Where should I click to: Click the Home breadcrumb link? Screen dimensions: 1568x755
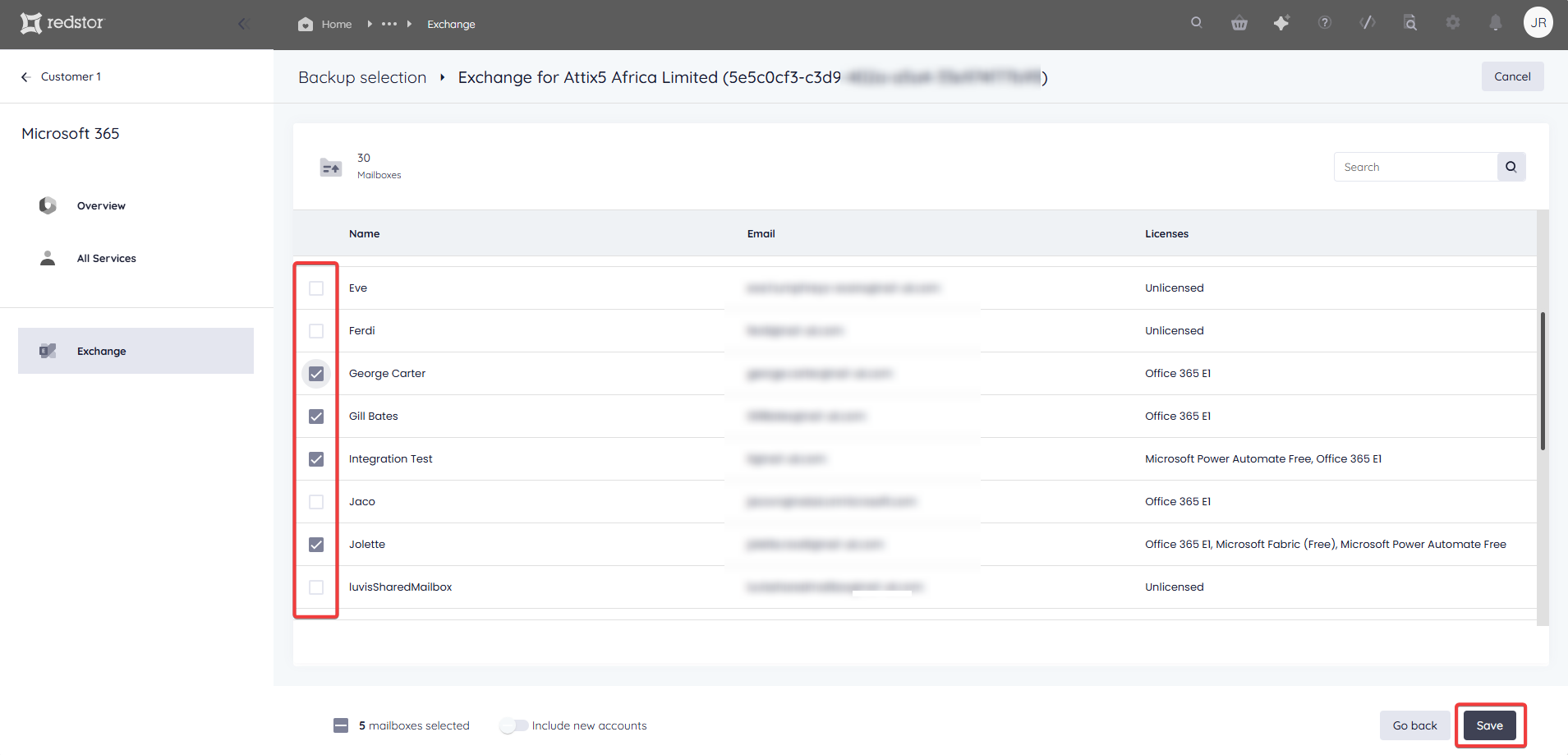[337, 24]
